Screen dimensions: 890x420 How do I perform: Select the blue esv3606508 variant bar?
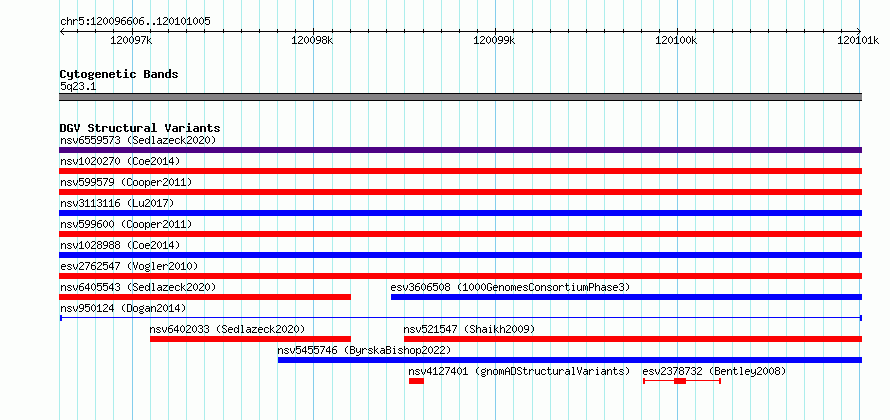(x=627, y=297)
